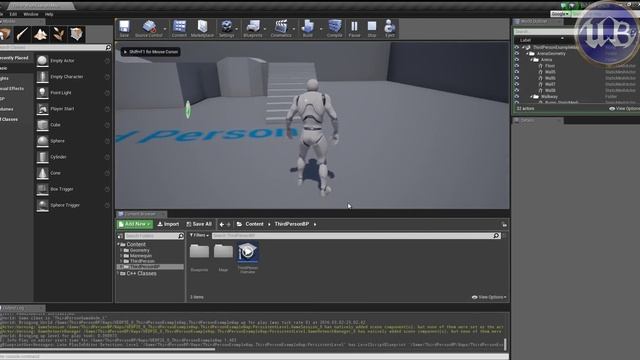Select the Foliage mode icon

[x=58, y=34]
